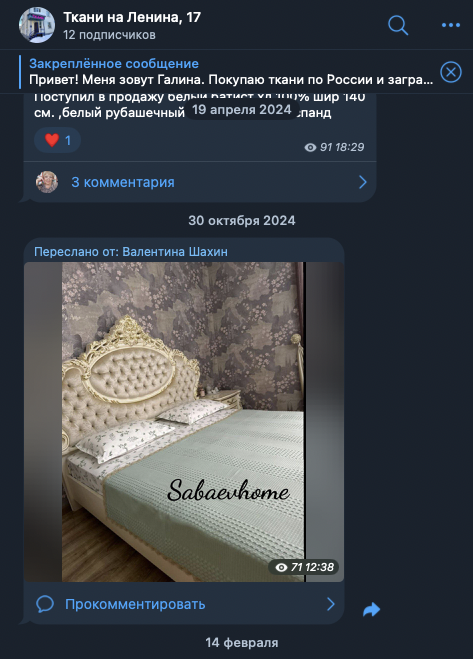Open channel search with magnifier icon

398,25
